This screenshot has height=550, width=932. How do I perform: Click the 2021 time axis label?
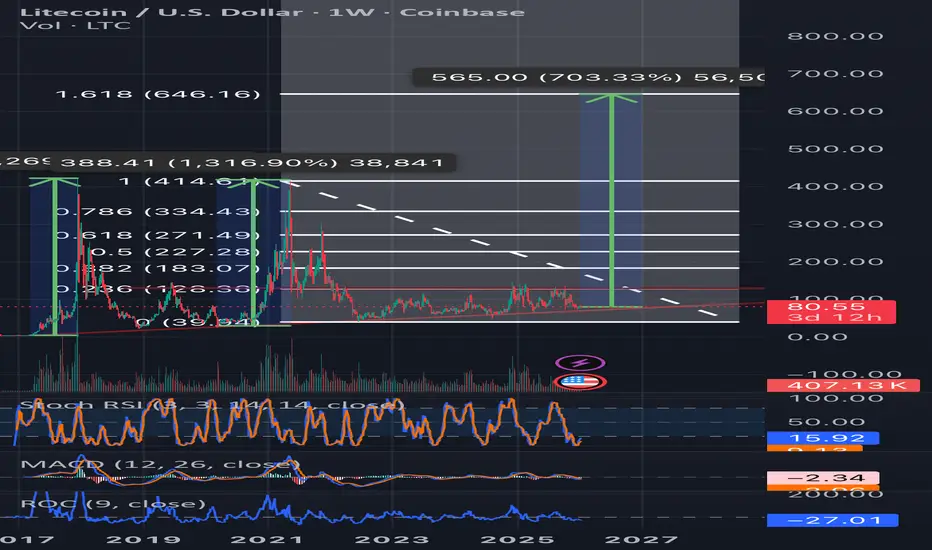coord(267,539)
